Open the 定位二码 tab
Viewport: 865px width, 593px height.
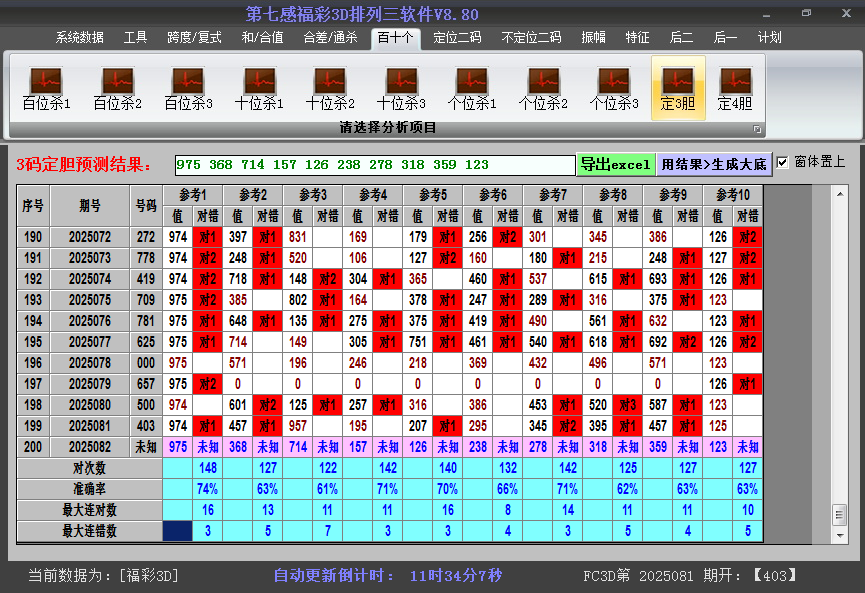pyautogui.click(x=457, y=37)
